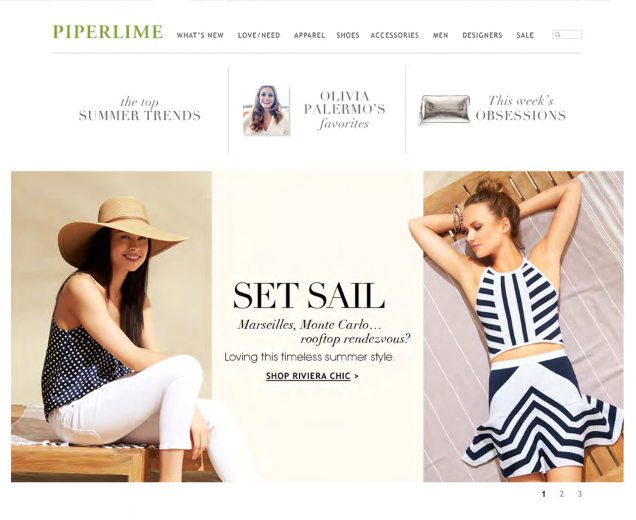Select the silver clutch bag image
This screenshot has width=636, height=520.
(x=445, y=110)
